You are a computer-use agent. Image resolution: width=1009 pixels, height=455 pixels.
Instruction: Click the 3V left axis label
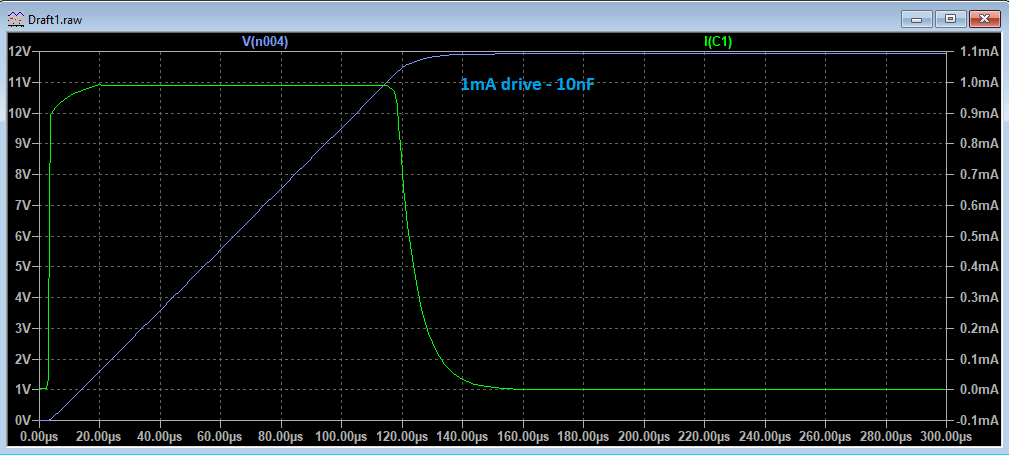pyautogui.click(x=24, y=328)
